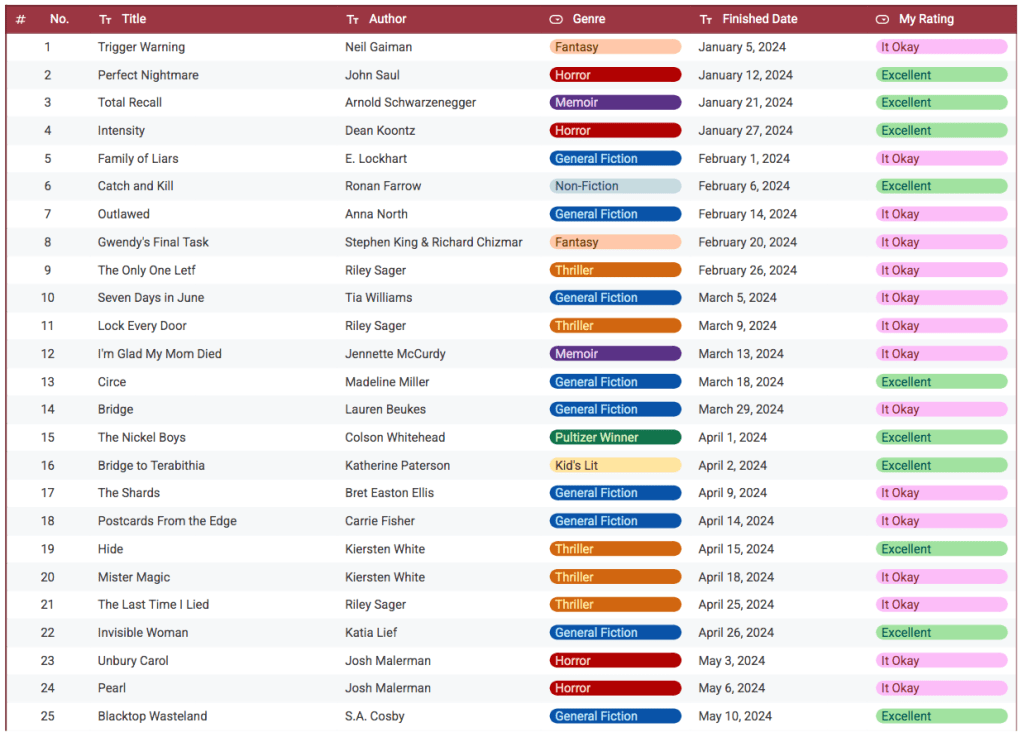Select the title cell I'm Glad My Mom Died
The width and height of the screenshot is (1023, 737).
pyautogui.click(x=160, y=353)
